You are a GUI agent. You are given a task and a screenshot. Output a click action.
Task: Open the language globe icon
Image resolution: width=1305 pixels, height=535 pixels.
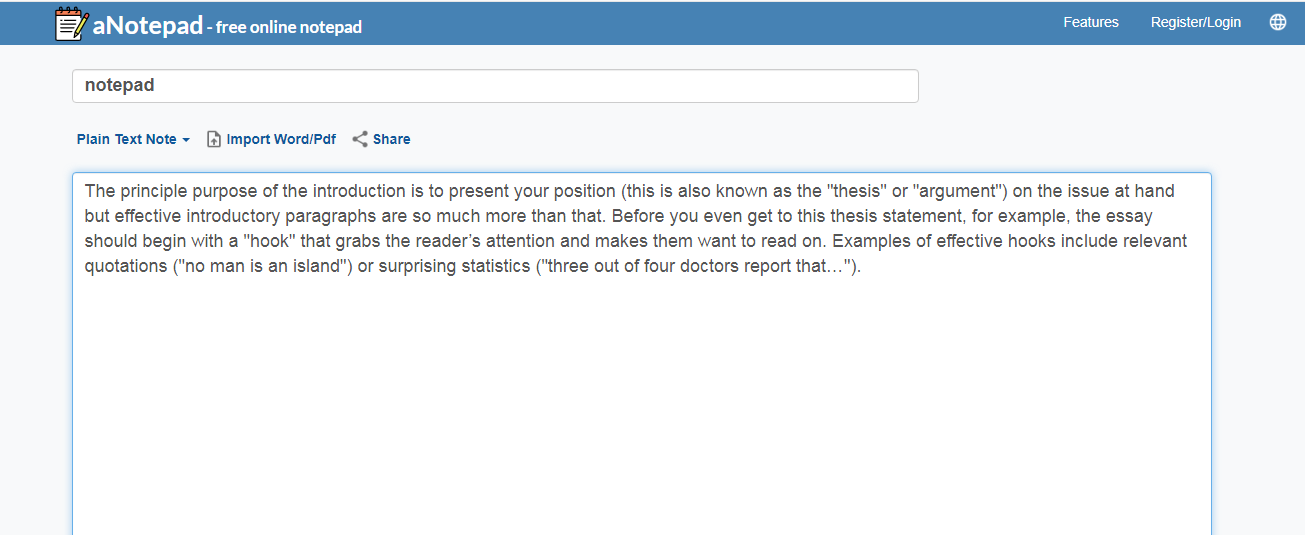pyautogui.click(x=1277, y=22)
